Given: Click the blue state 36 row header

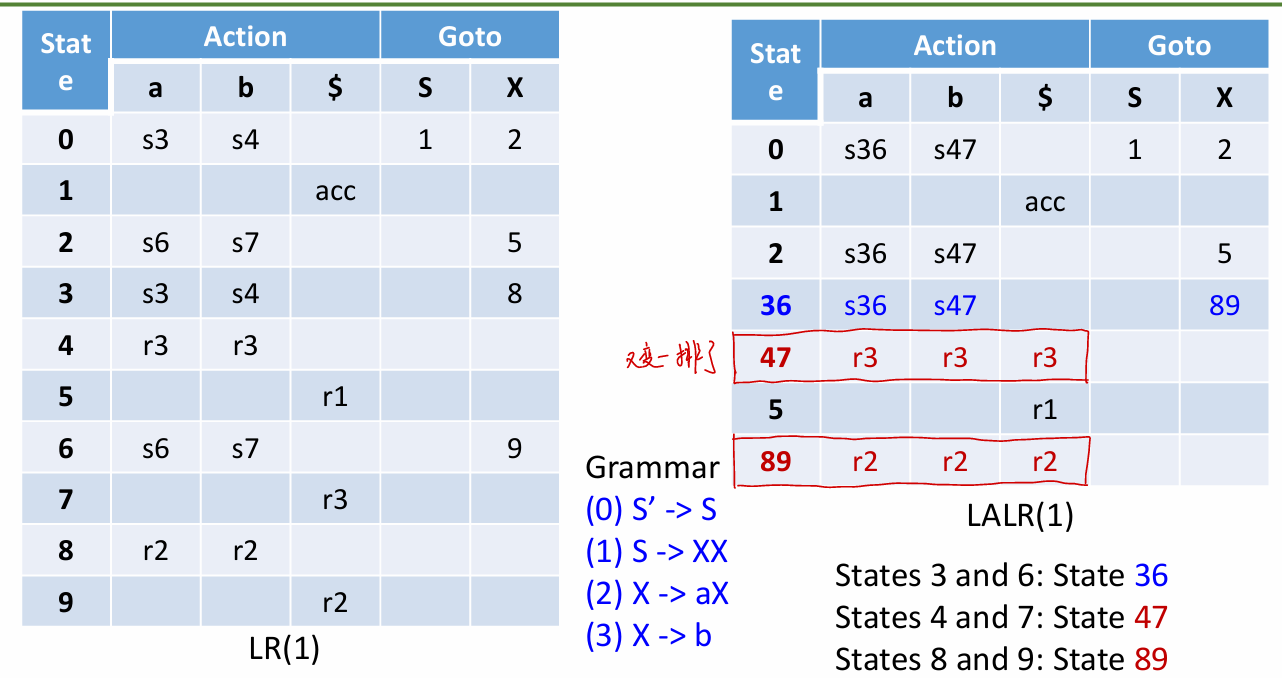Looking at the screenshot, I should tap(775, 305).
